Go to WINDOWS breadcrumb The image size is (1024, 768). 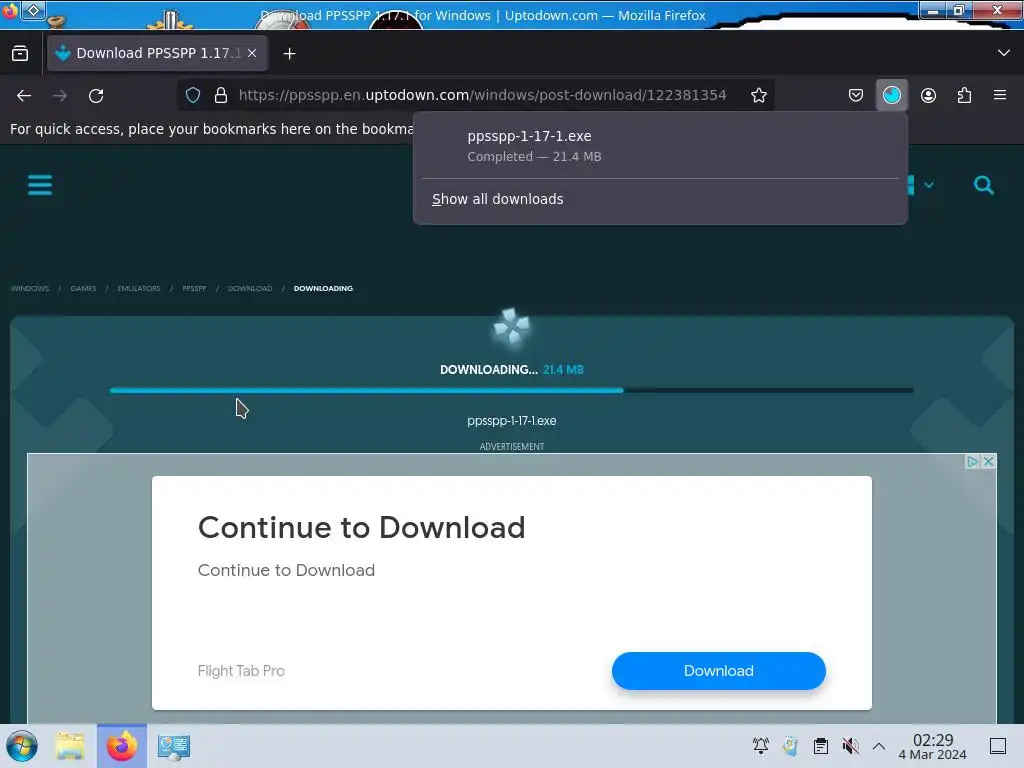tap(29, 288)
